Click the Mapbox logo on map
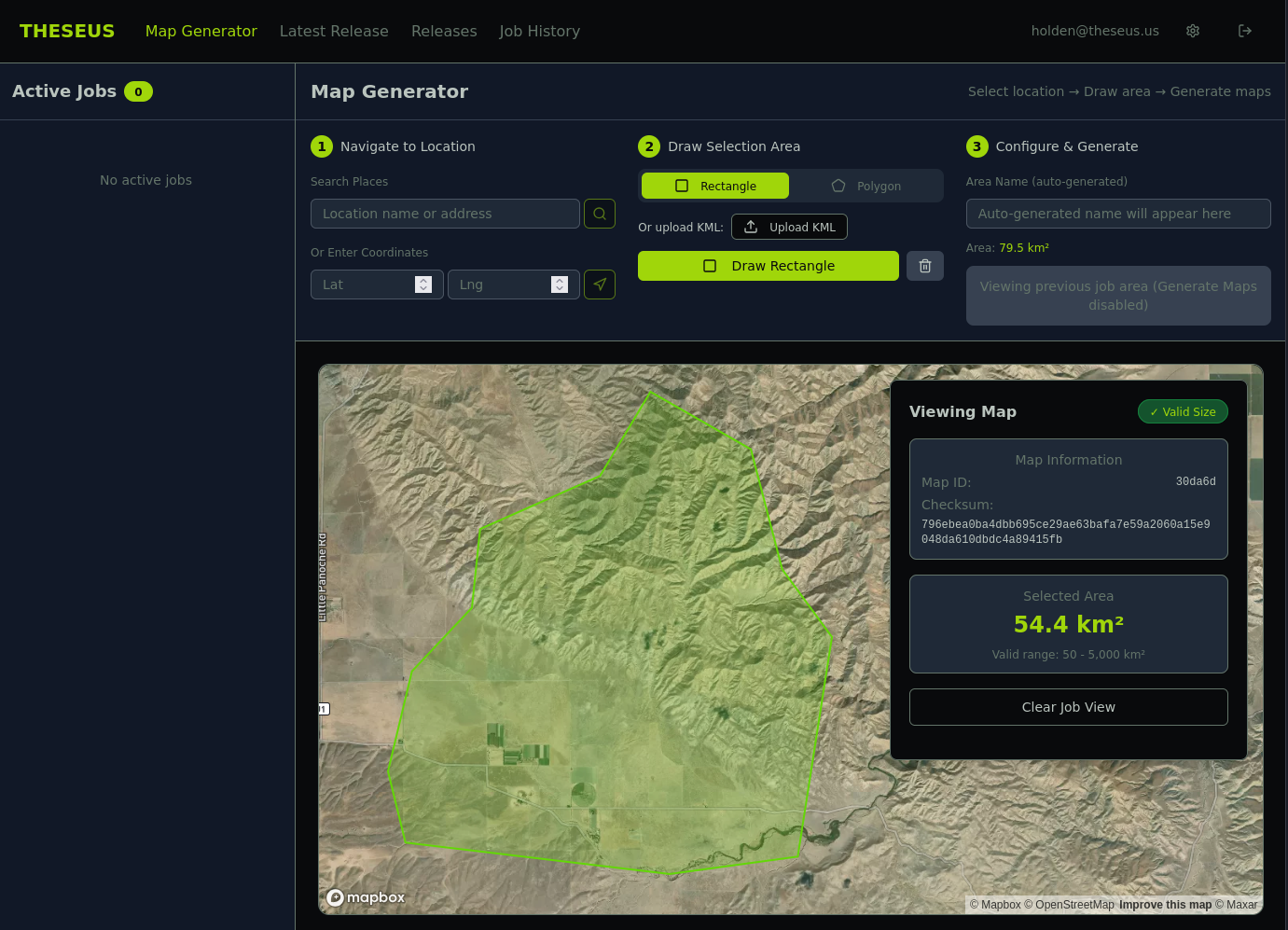The width and height of the screenshot is (1288, 930). 366,897
